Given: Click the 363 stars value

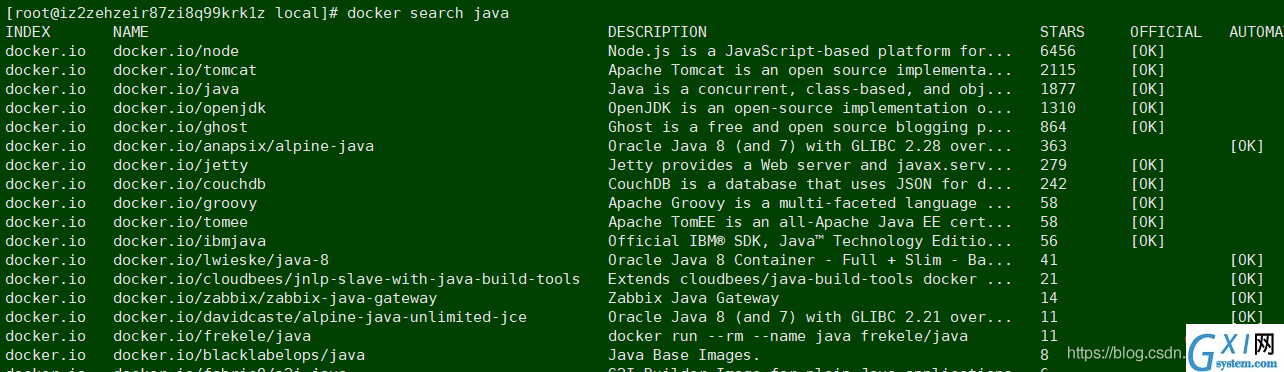Looking at the screenshot, I should [x=1053, y=146].
